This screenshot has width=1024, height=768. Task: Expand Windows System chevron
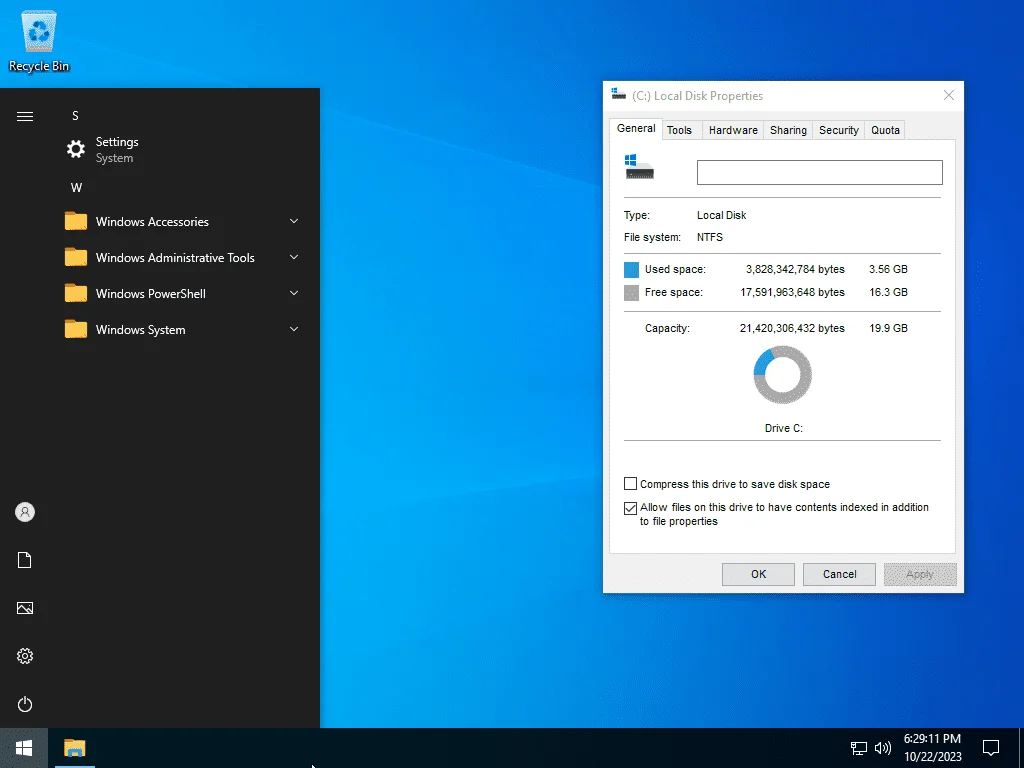tap(294, 329)
